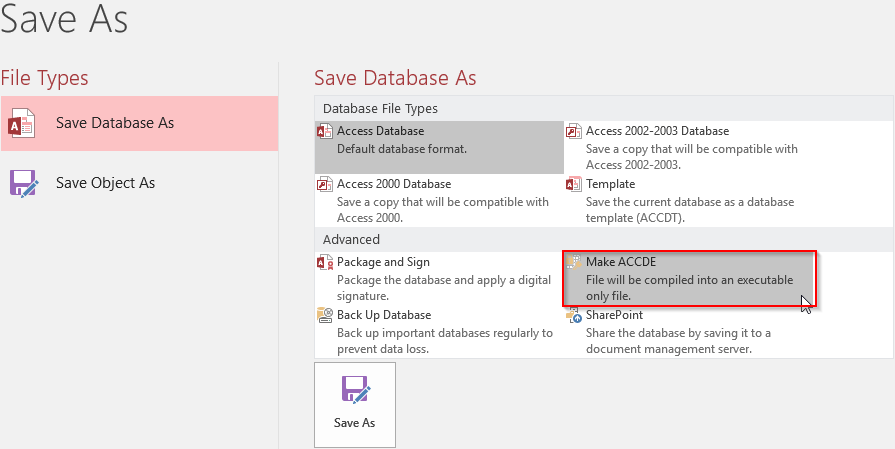Click the Save Database As icon
The width and height of the screenshot is (895, 449).
[x=22, y=124]
